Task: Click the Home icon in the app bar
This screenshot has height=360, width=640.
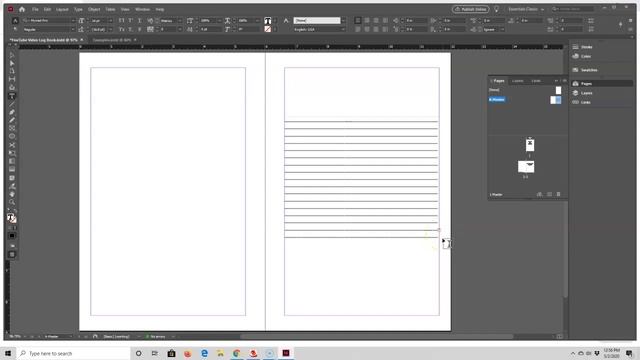Action: tap(22, 9)
